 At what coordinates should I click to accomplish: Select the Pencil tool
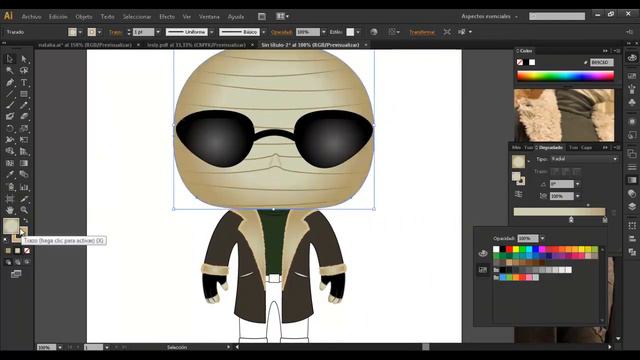(24, 105)
